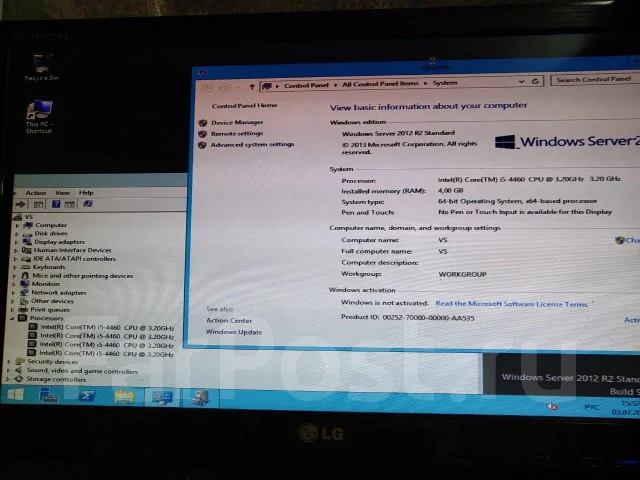Expand Human Interface Devices node
Screen dimensions: 640x480
coord(16,251)
